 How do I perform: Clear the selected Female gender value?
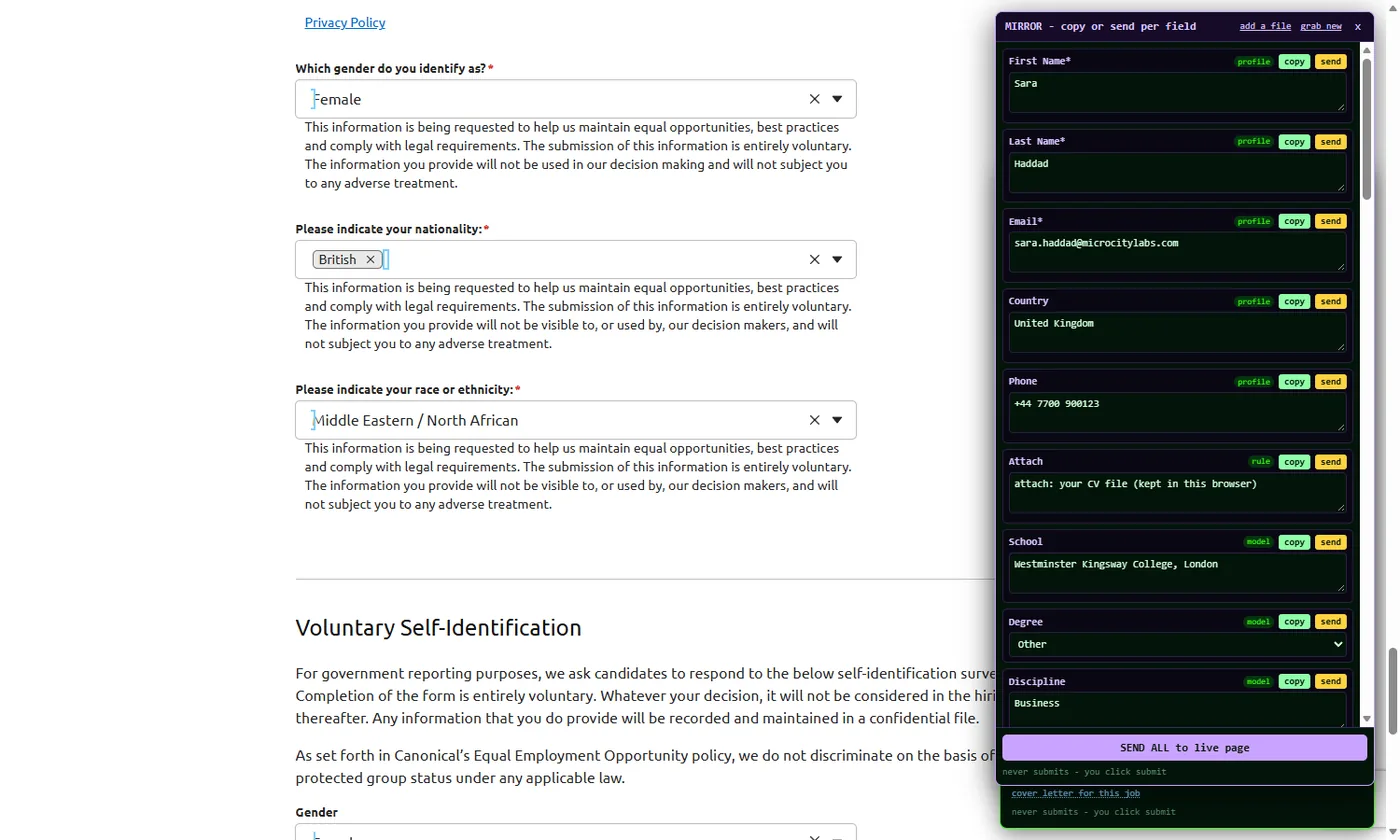pyautogui.click(x=814, y=99)
